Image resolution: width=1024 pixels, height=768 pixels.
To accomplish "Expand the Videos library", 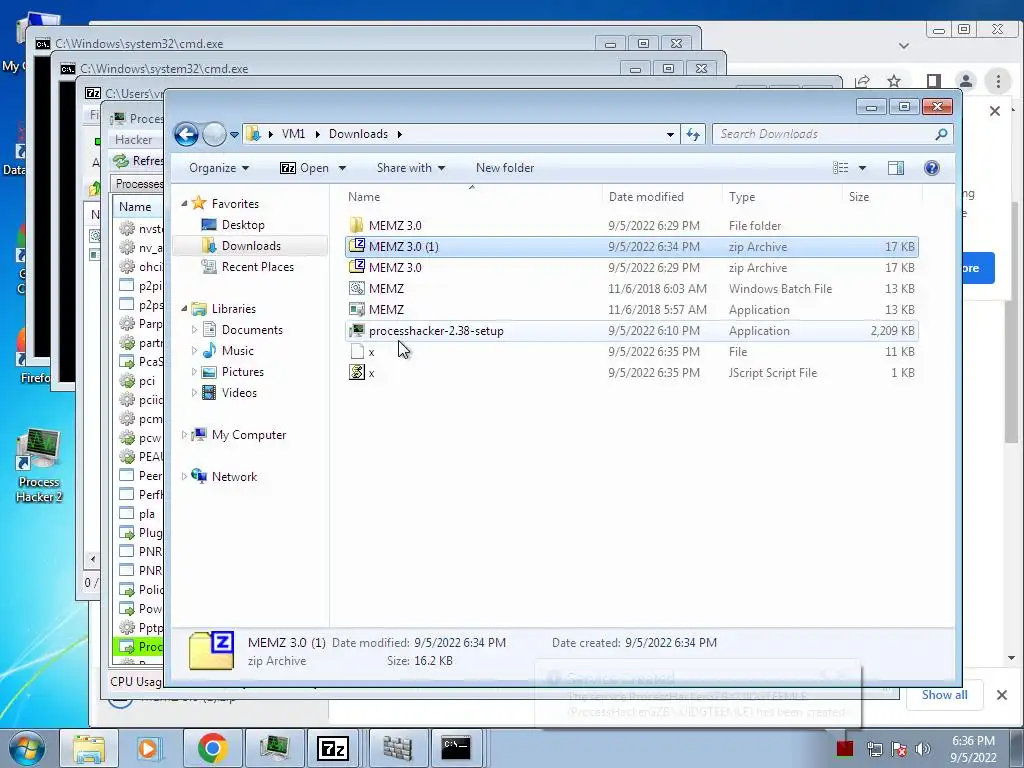I will tap(194, 392).
